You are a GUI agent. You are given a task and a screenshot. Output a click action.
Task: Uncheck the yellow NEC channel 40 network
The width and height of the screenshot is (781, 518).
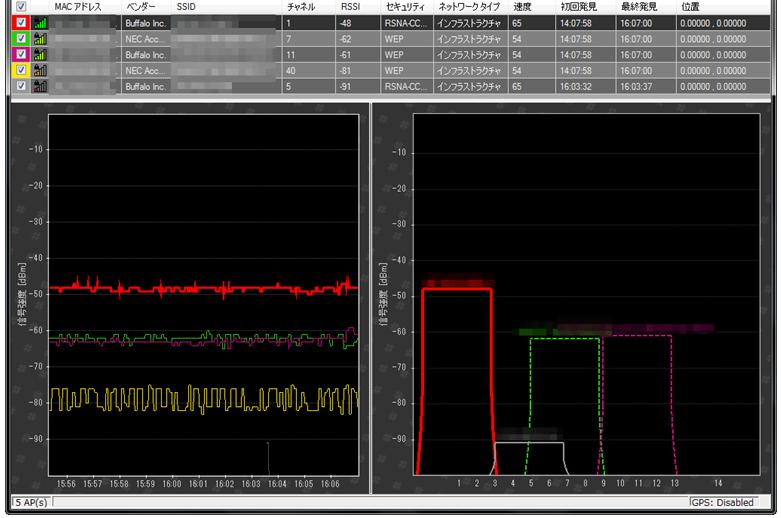tap(21, 70)
